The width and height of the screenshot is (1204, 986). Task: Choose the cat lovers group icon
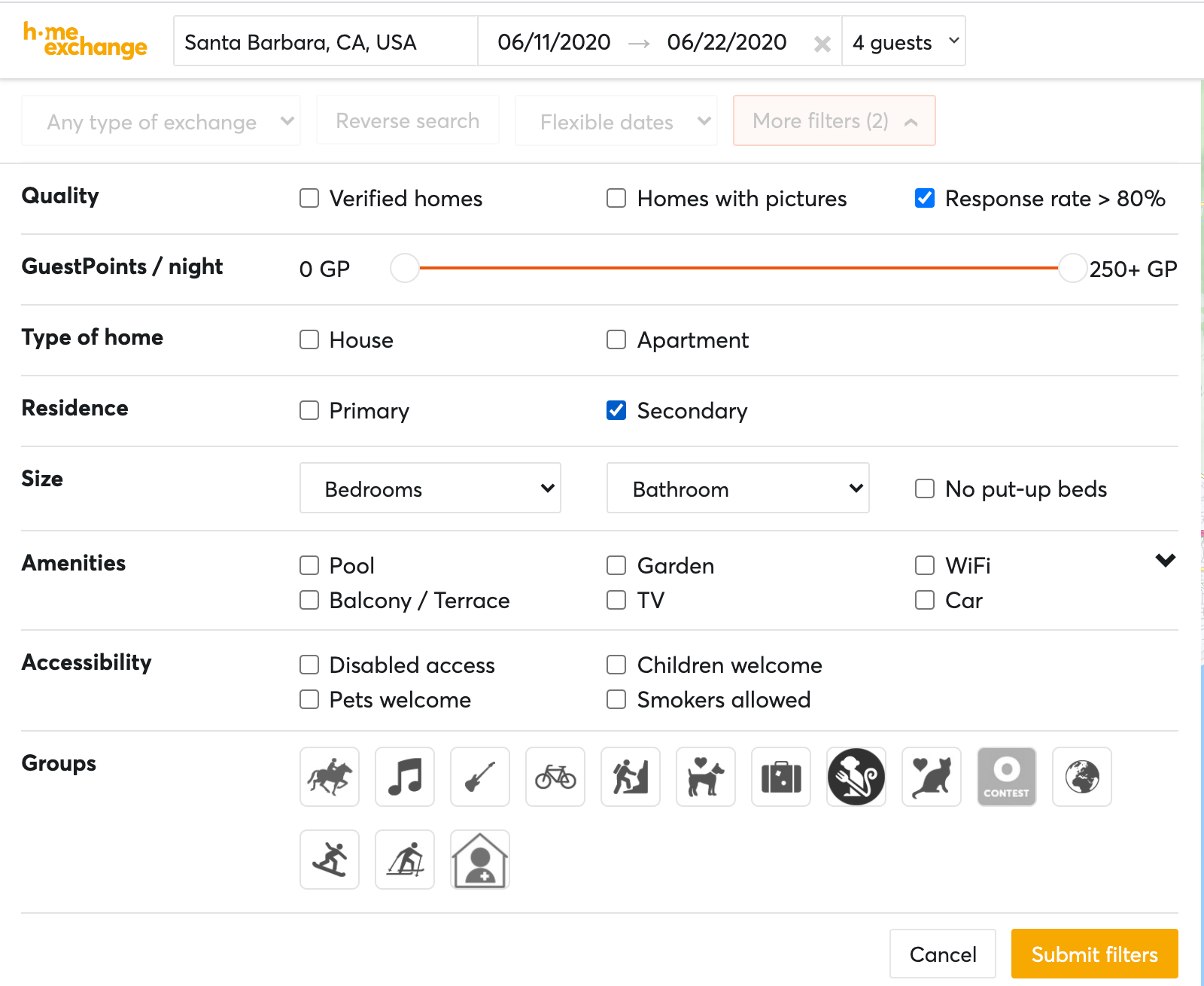(932, 777)
